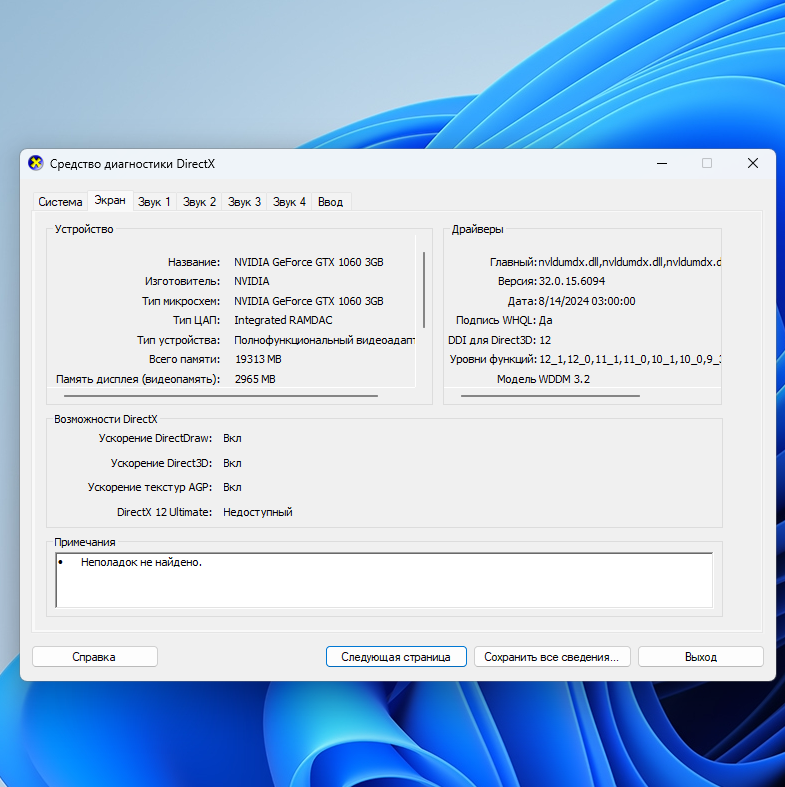Click the Неполадок не найдено note
The image size is (785, 787).
pos(141,562)
